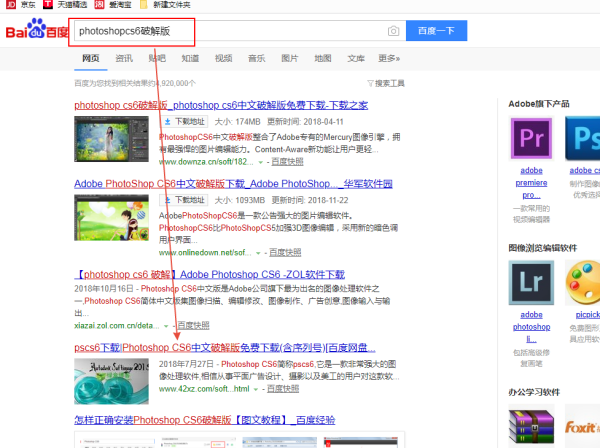Click the Photoshop Ps product icon

click(583, 138)
